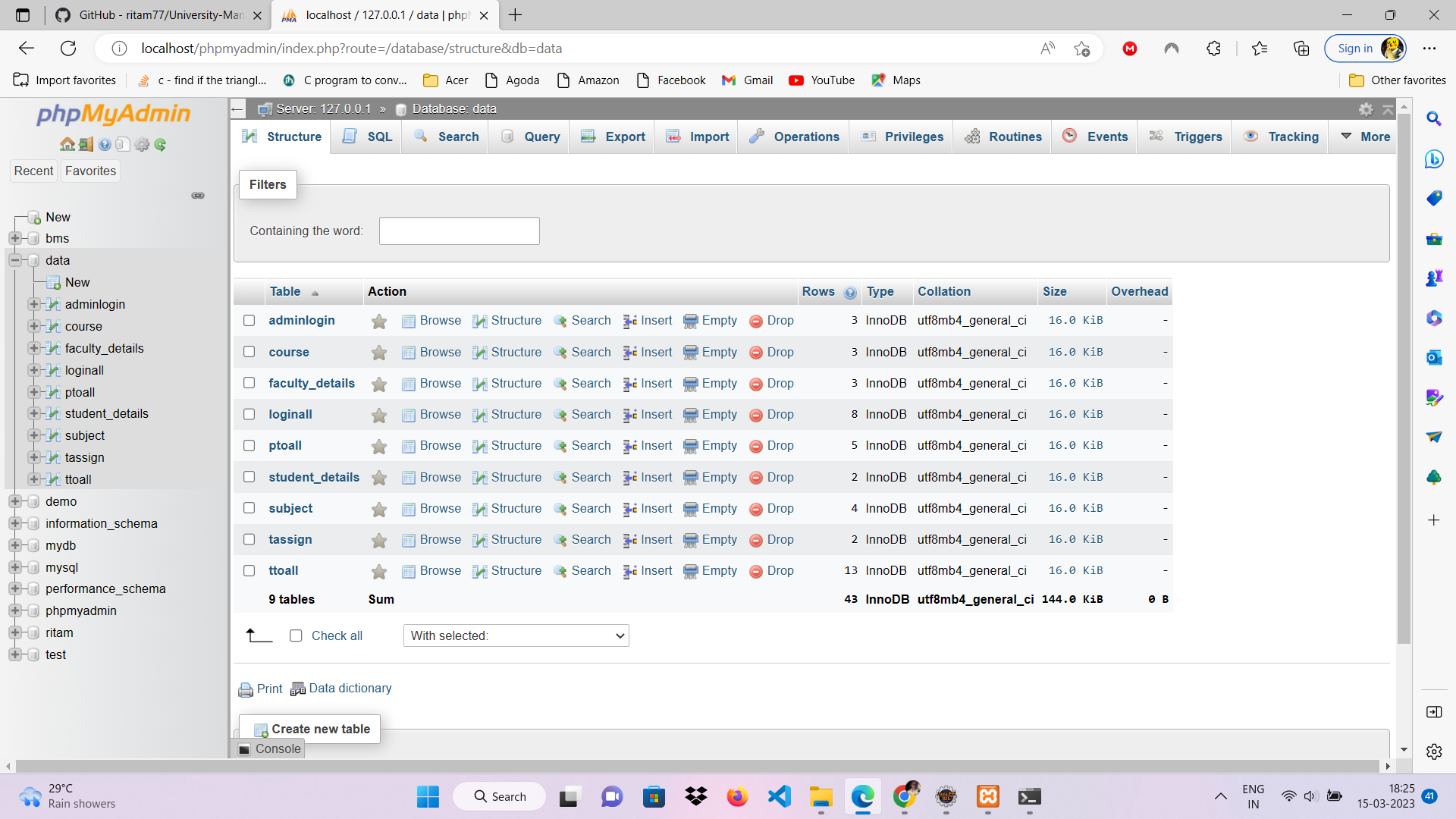Open the Data dictionary link
The width and height of the screenshot is (1456, 819).
tap(350, 688)
